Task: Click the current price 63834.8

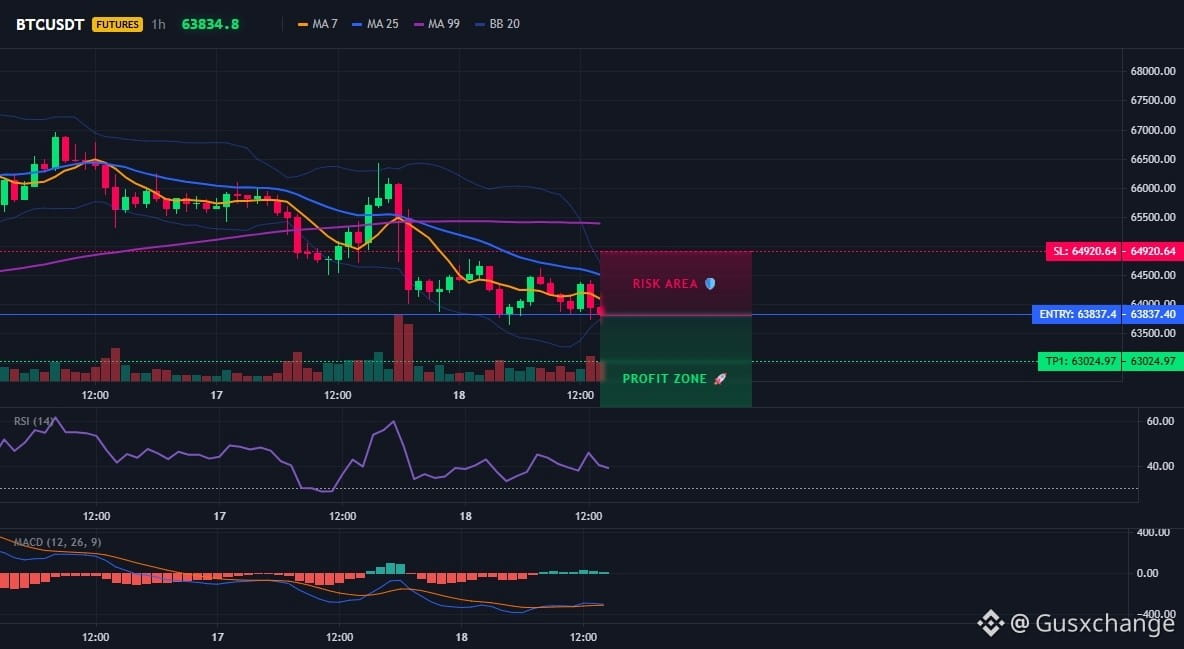Action: point(210,24)
